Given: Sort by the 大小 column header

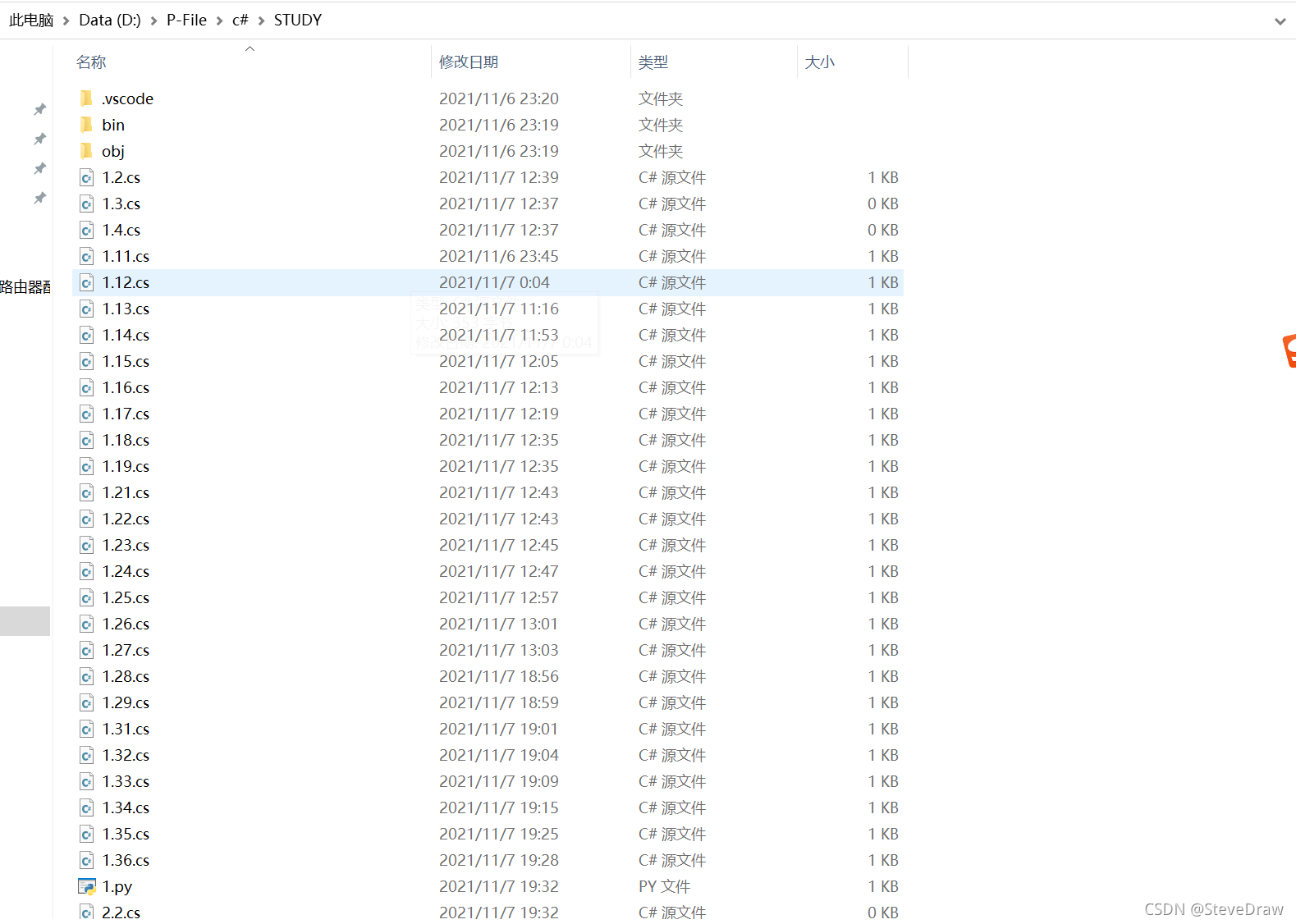Looking at the screenshot, I should (820, 62).
